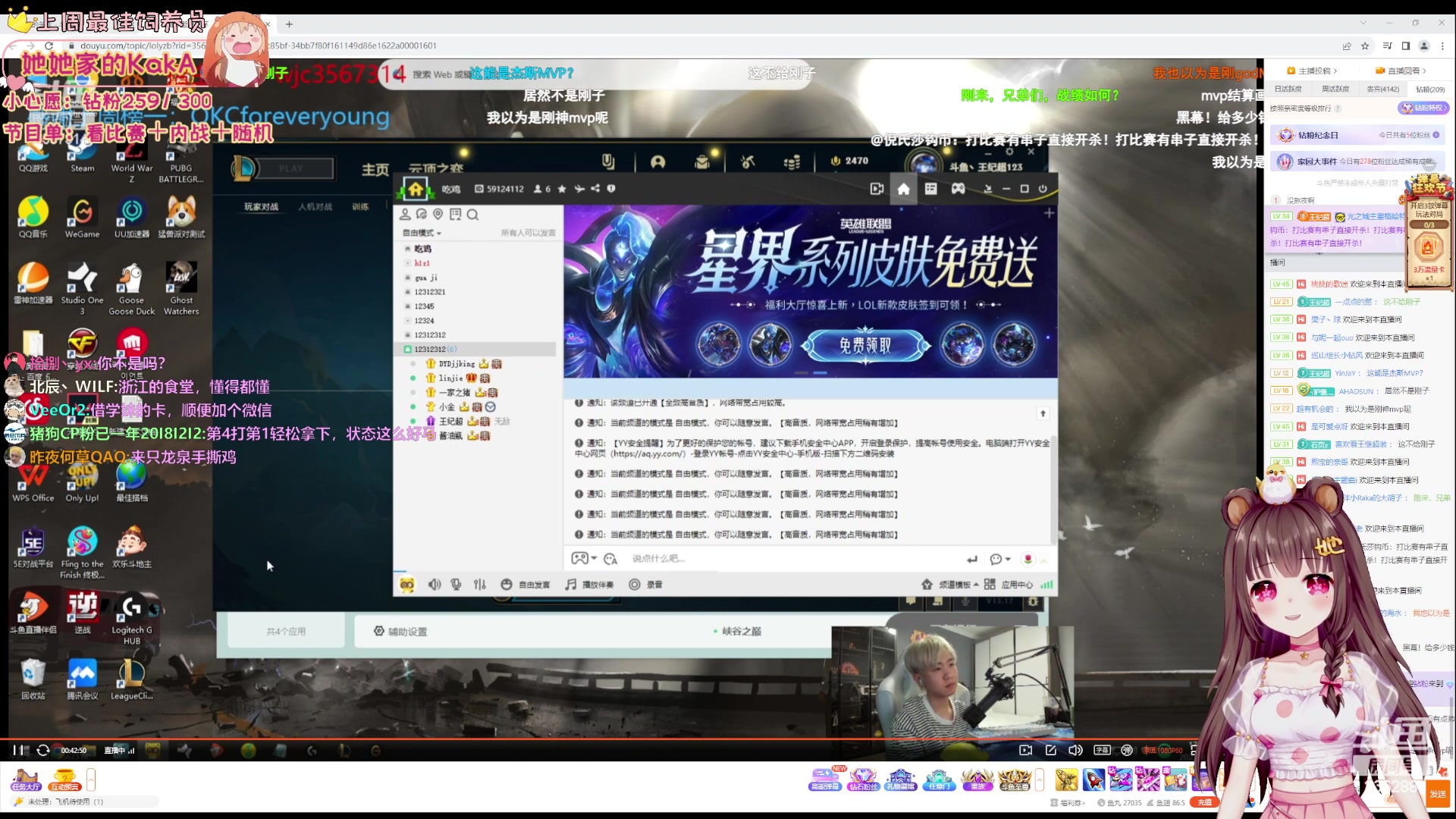Click the browser address bar URL
1456x819 pixels.
tap(258, 45)
